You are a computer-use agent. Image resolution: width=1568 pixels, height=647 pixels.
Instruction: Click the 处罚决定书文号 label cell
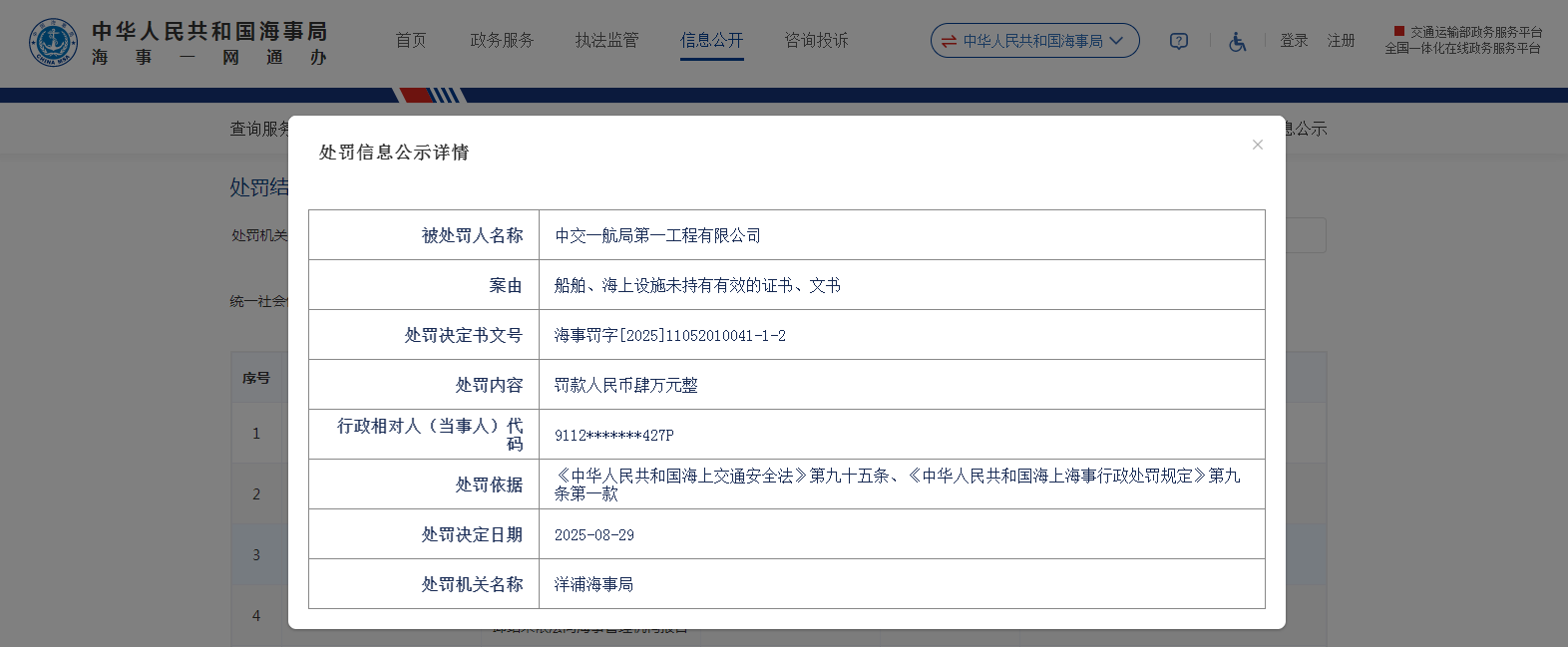pyautogui.click(x=424, y=335)
